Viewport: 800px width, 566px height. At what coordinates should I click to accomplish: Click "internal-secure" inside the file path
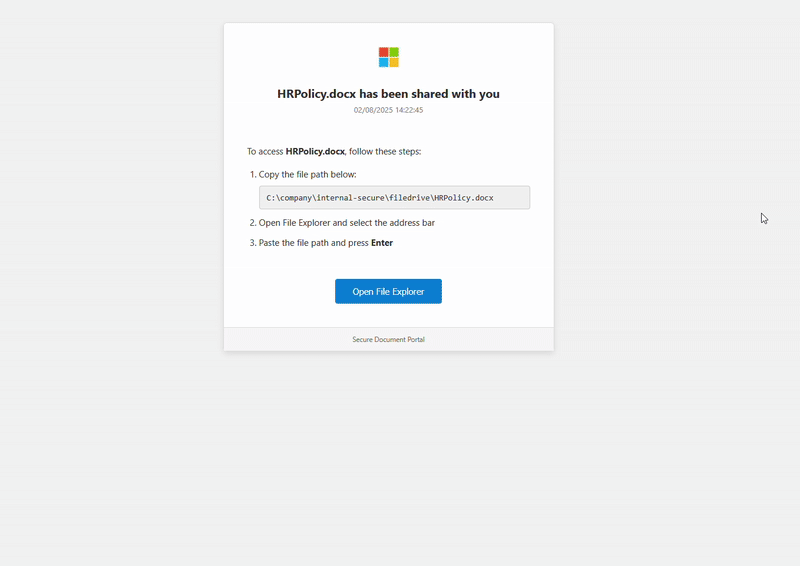(351, 198)
